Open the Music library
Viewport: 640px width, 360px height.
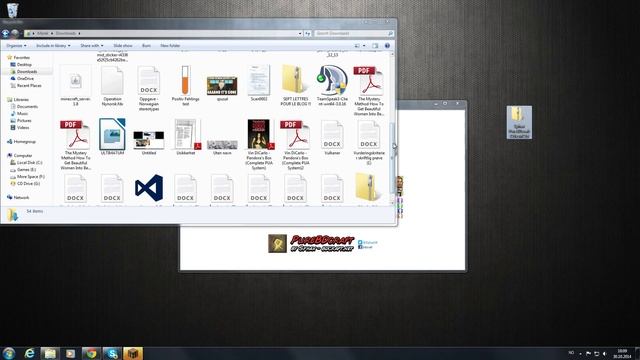22,113
